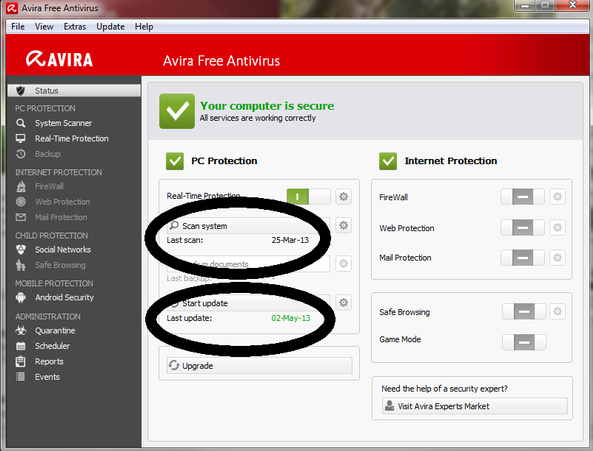593x451 pixels.
Task: Toggle the FireWall switch
Action: tap(523, 197)
